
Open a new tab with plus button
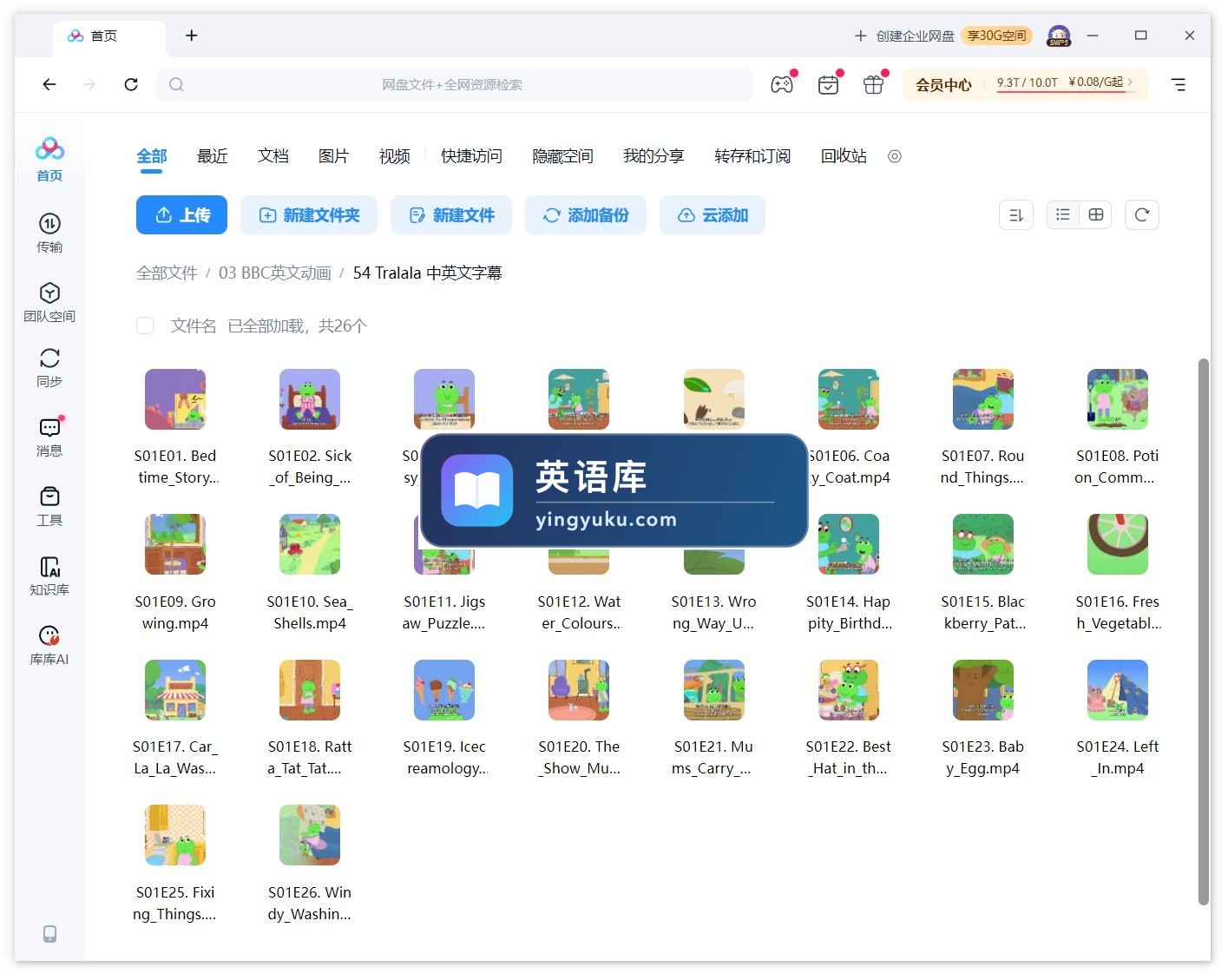(x=192, y=36)
